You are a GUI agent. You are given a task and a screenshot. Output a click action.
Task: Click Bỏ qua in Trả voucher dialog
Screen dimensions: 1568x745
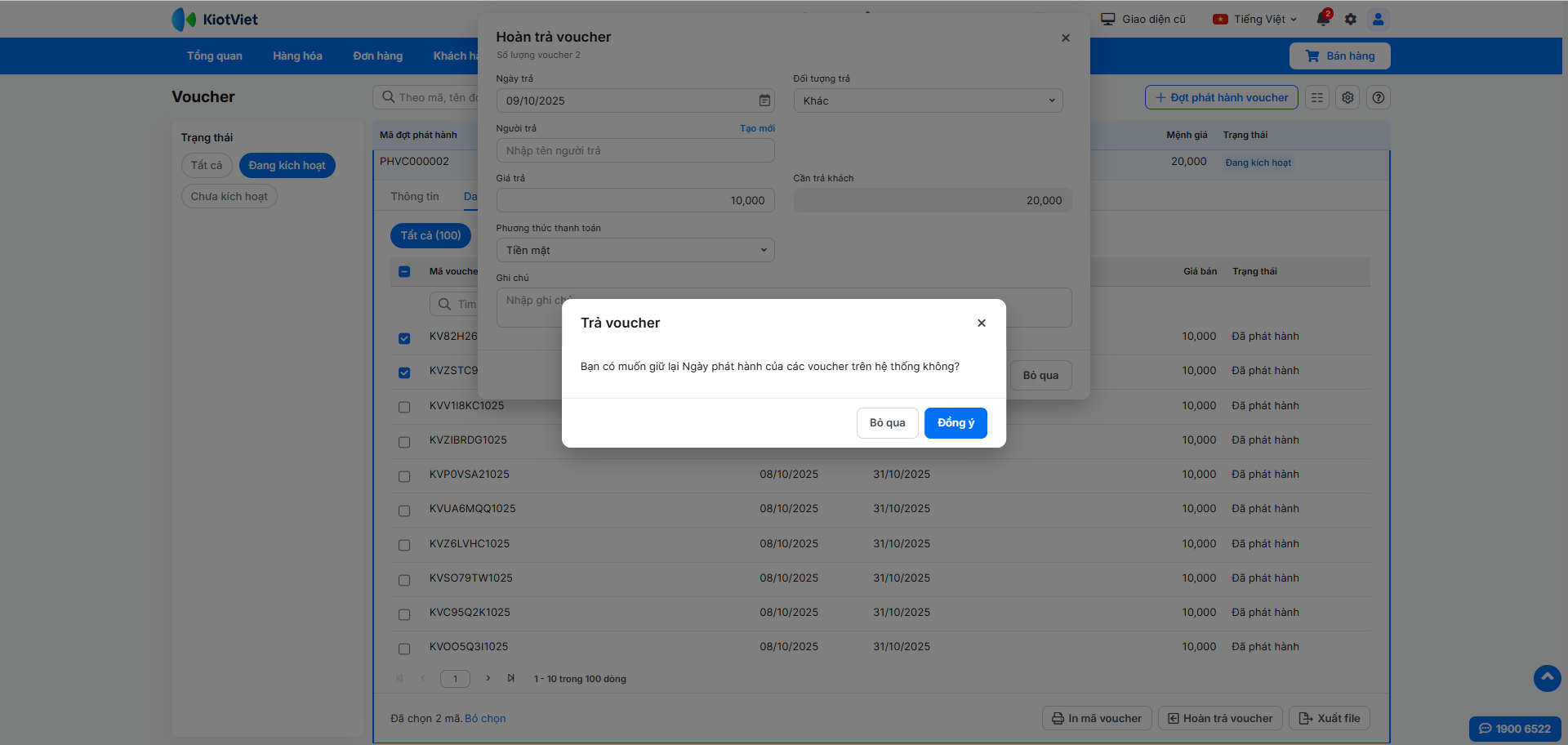[x=888, y=422]
